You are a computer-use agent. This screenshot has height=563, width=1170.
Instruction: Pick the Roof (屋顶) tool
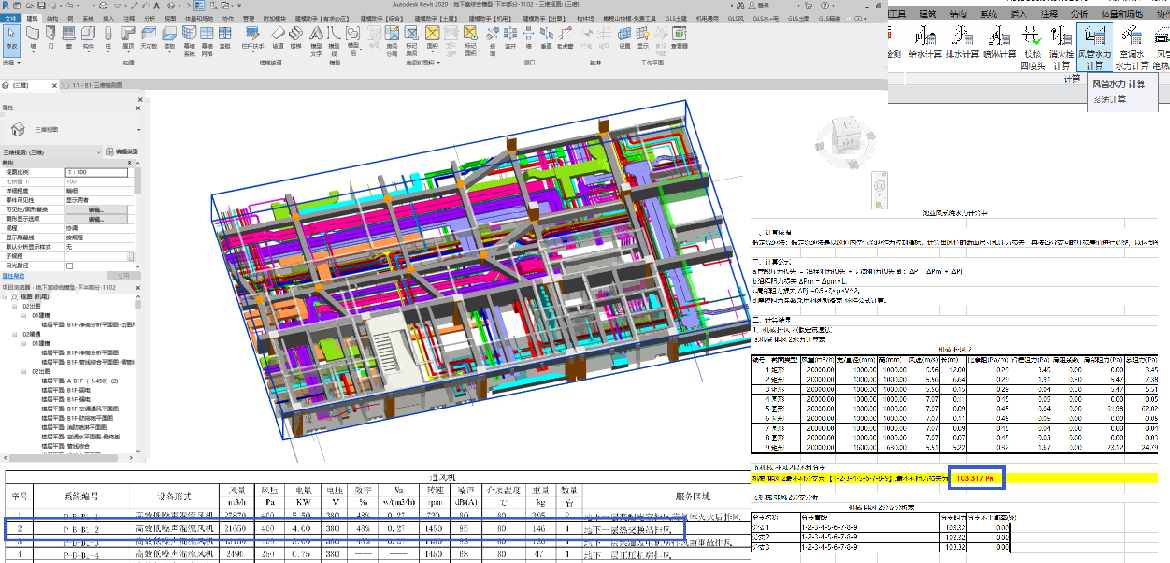(128, 37)
